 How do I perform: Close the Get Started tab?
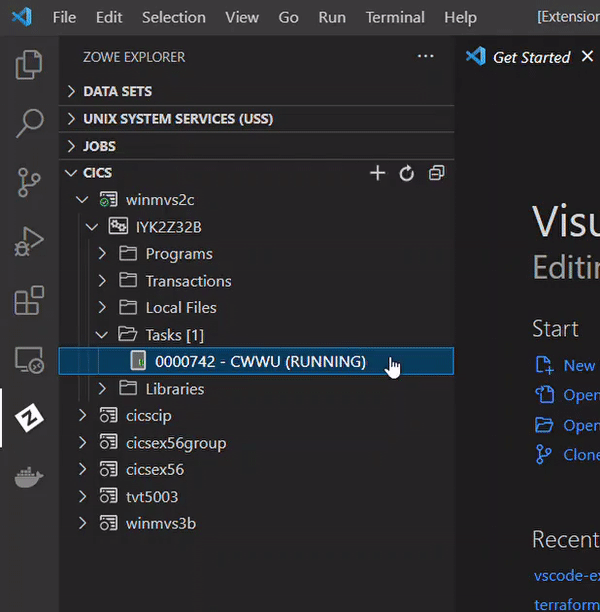[587, 57]
